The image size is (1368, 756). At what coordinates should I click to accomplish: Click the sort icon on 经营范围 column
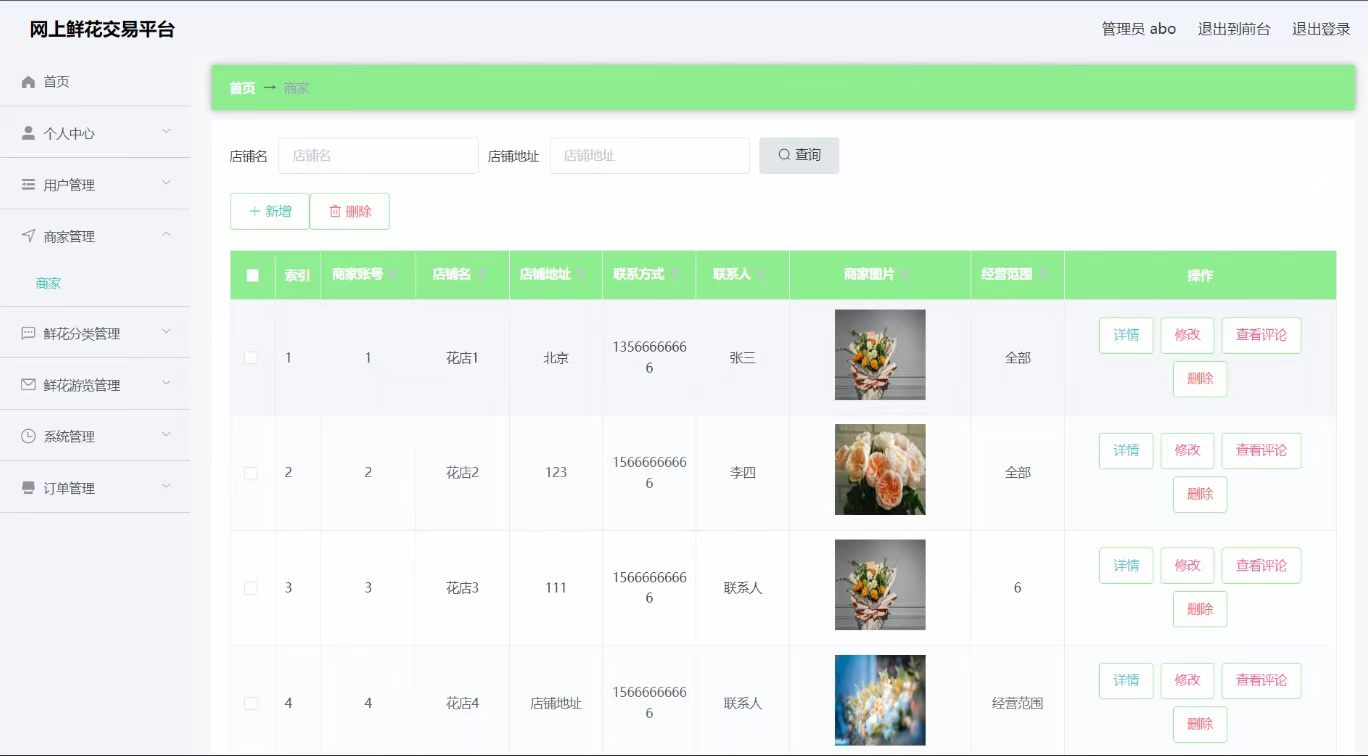(x=1042, y=274)
